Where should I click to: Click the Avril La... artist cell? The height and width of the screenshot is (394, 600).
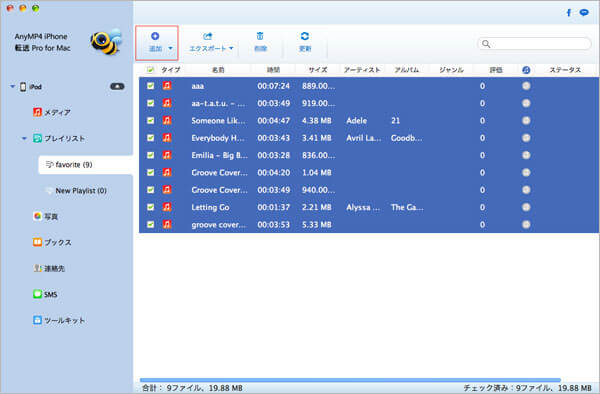pyautogui.click(x=364, y=138)
